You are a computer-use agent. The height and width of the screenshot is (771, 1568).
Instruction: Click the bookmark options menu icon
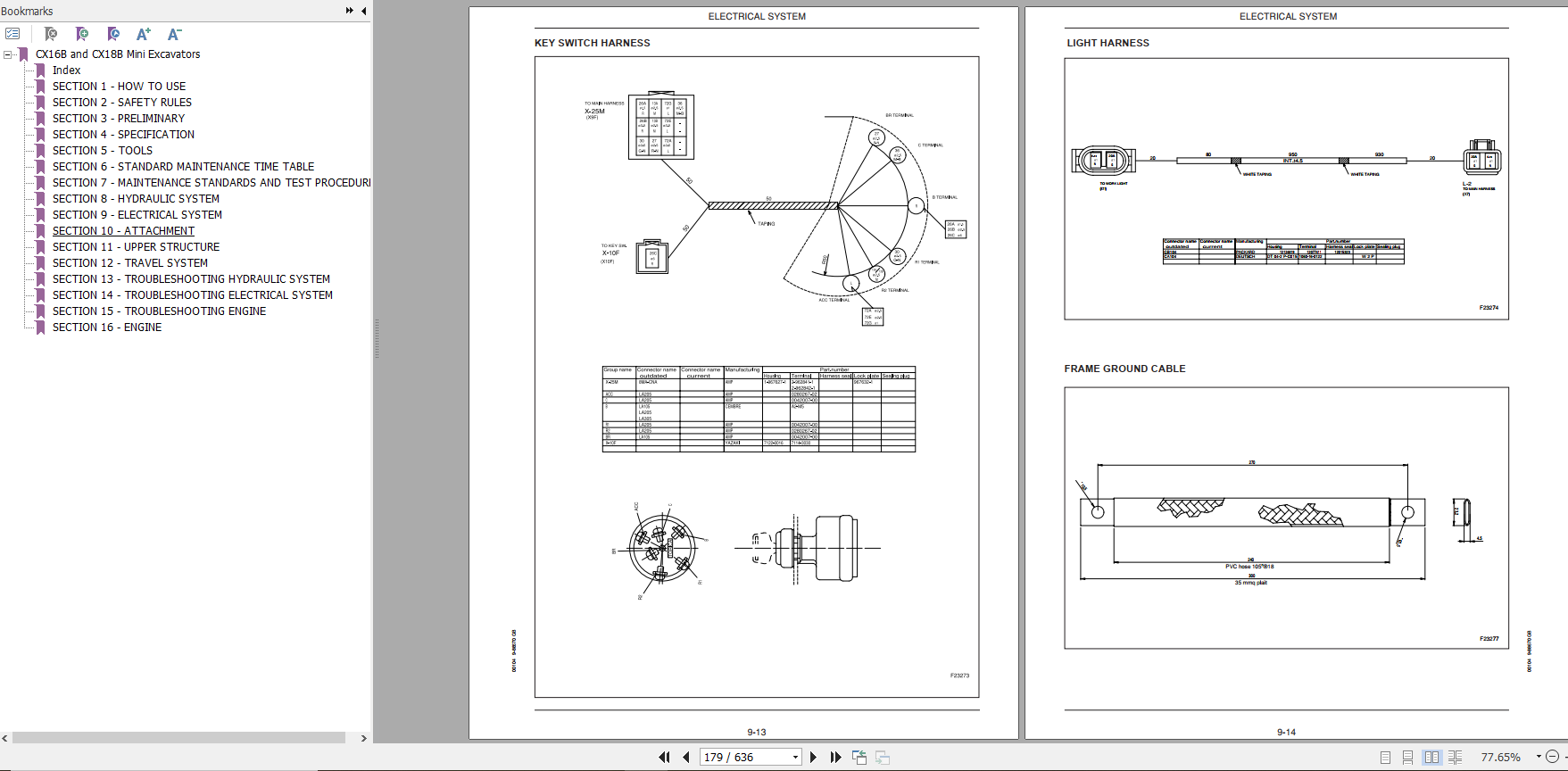12,34
